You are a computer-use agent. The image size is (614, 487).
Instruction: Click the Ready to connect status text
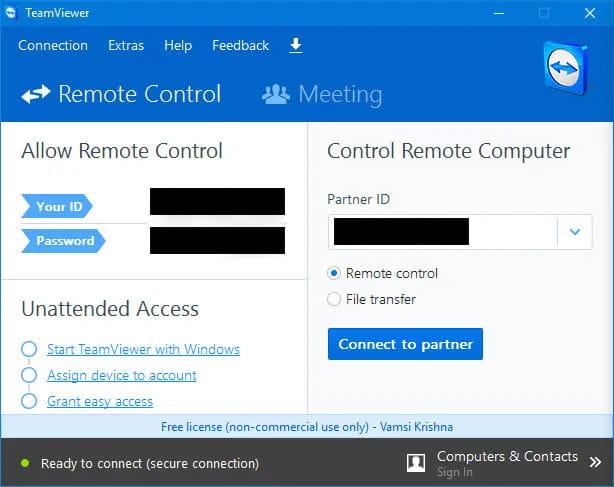click(150, 464)
